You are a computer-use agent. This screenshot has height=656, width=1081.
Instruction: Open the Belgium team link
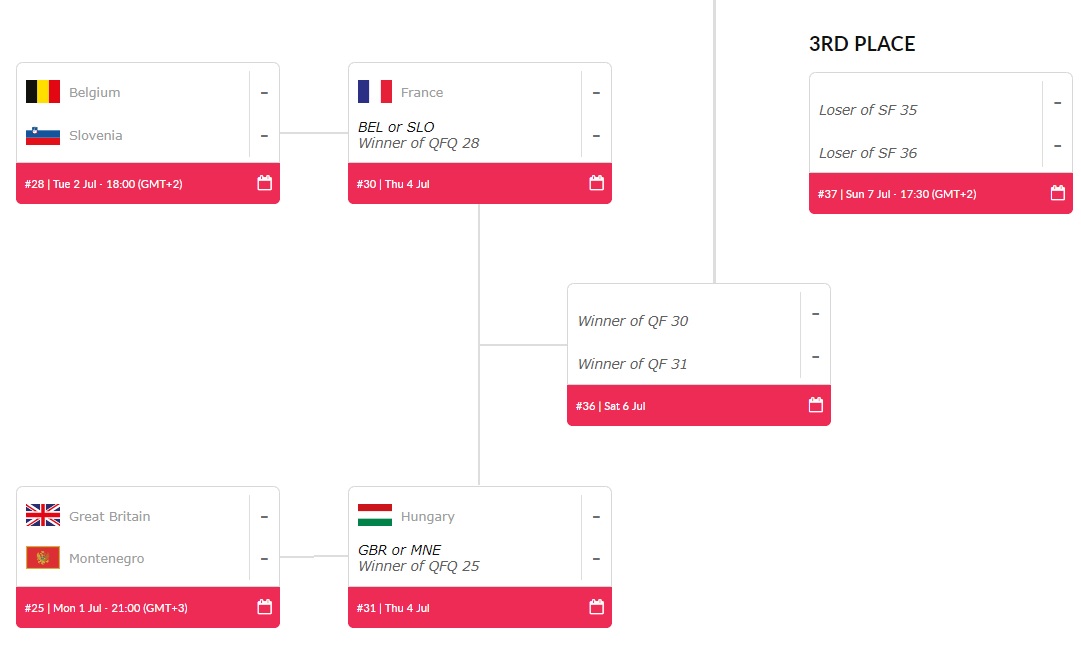pos(94,92)
